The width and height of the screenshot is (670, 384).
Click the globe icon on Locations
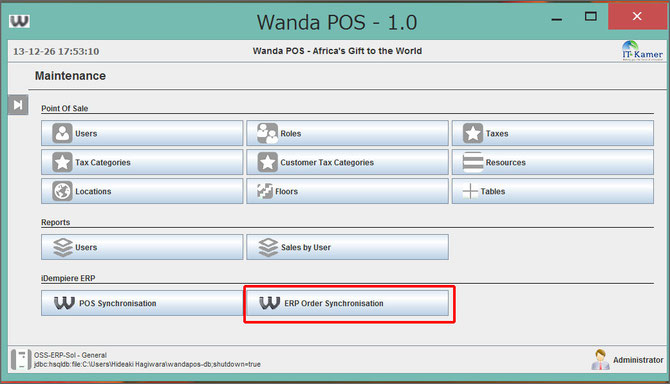62,191
